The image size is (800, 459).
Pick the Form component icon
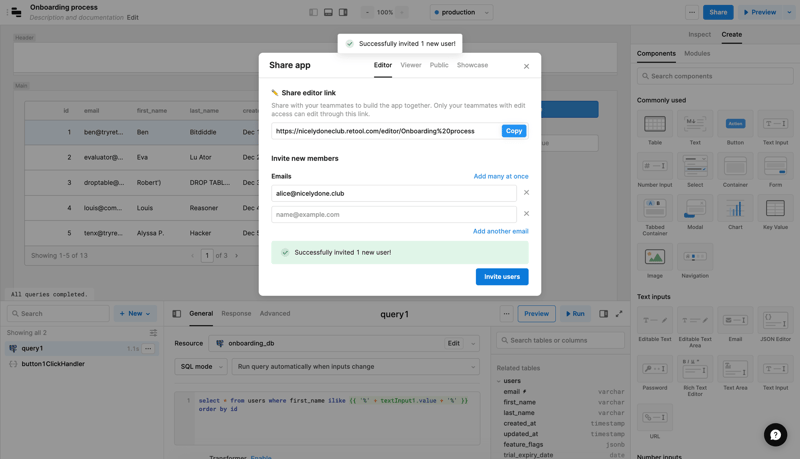(776, 166)
